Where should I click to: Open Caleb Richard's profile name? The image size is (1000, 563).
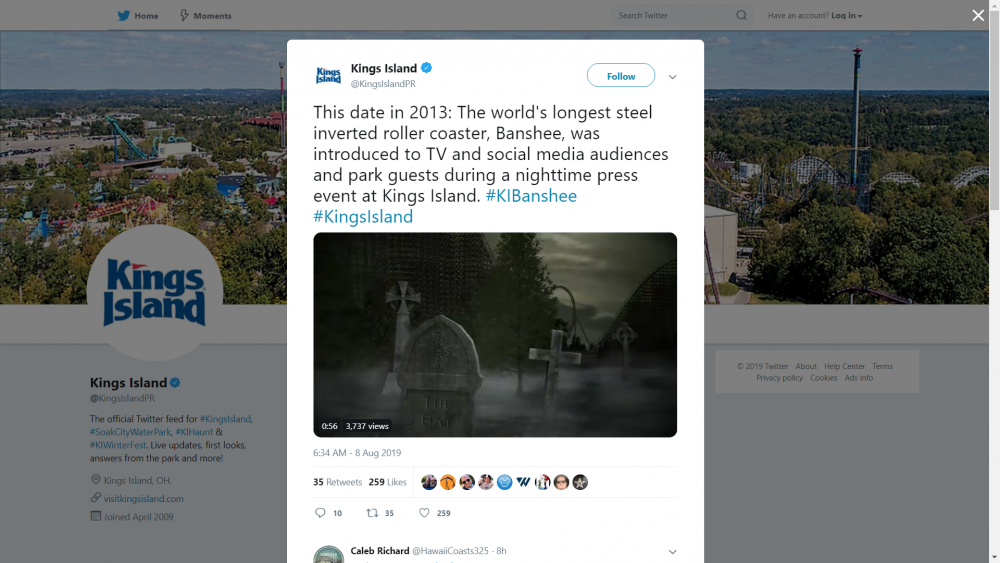379,551
